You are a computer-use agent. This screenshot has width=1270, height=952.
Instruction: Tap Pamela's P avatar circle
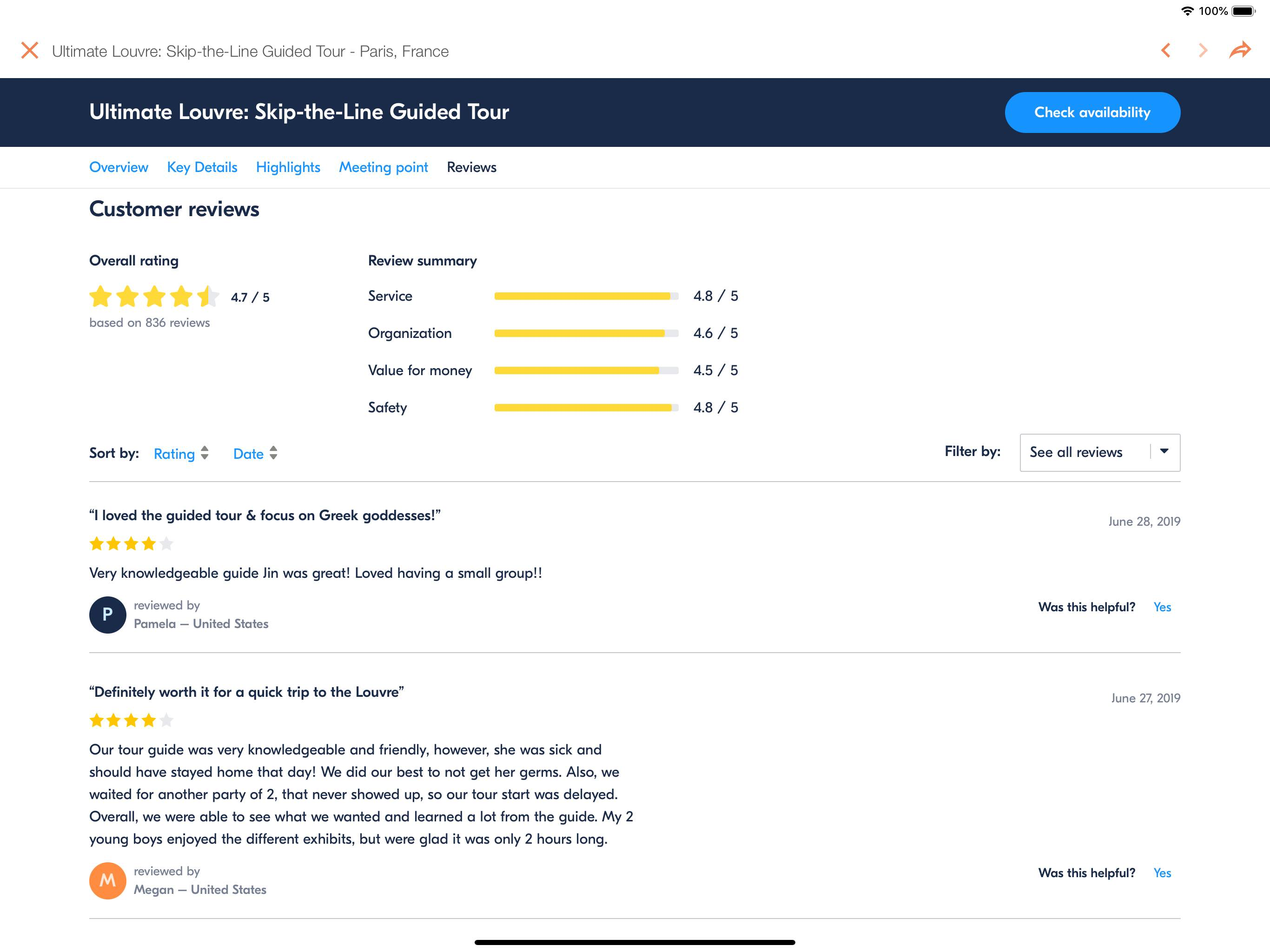pyautogui.click(x=108, y=615)
